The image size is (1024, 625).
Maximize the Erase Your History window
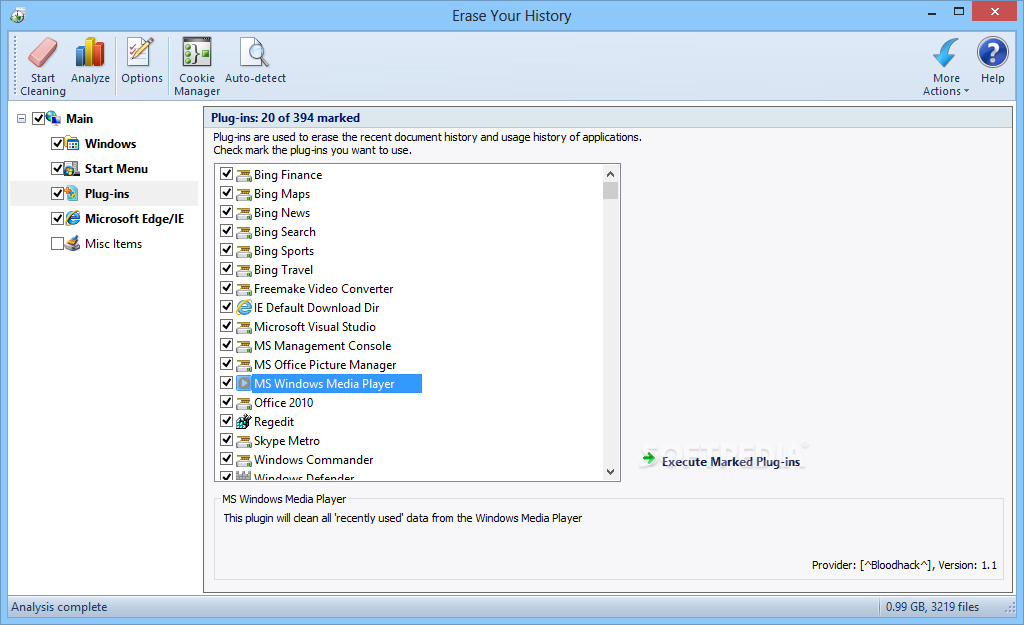point(959,12)
